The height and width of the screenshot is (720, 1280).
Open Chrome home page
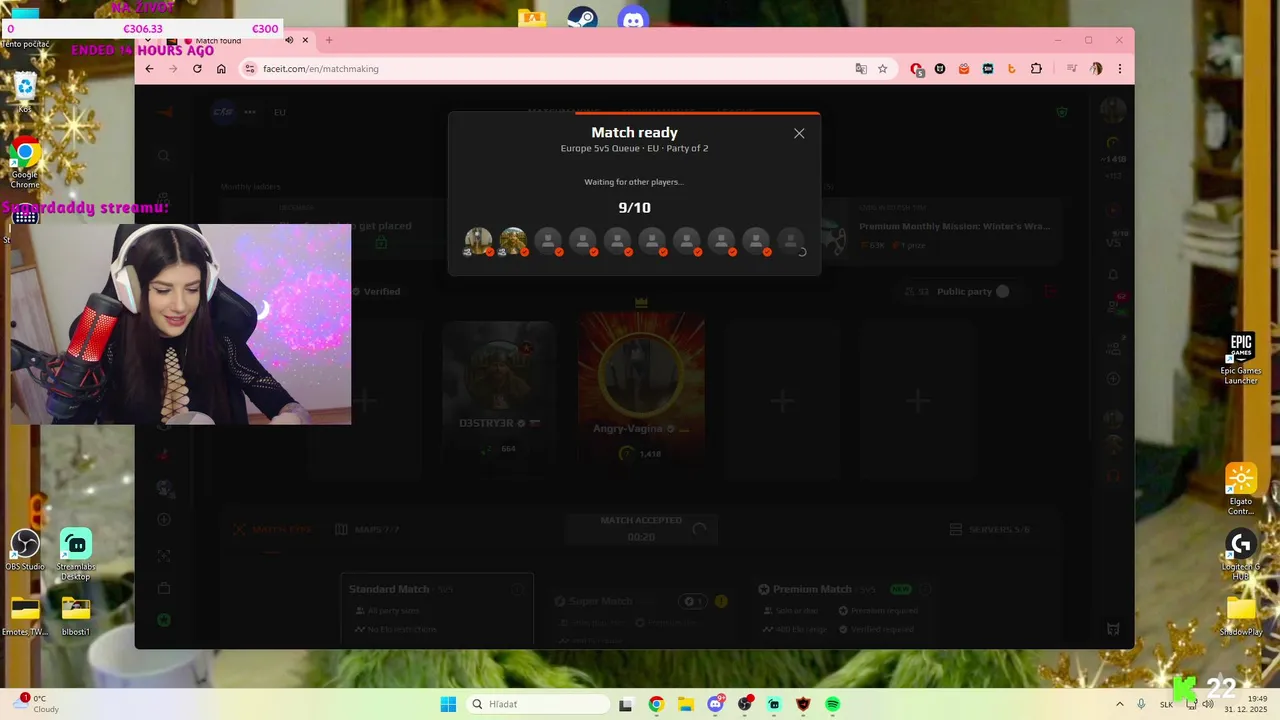pos(221,69)
